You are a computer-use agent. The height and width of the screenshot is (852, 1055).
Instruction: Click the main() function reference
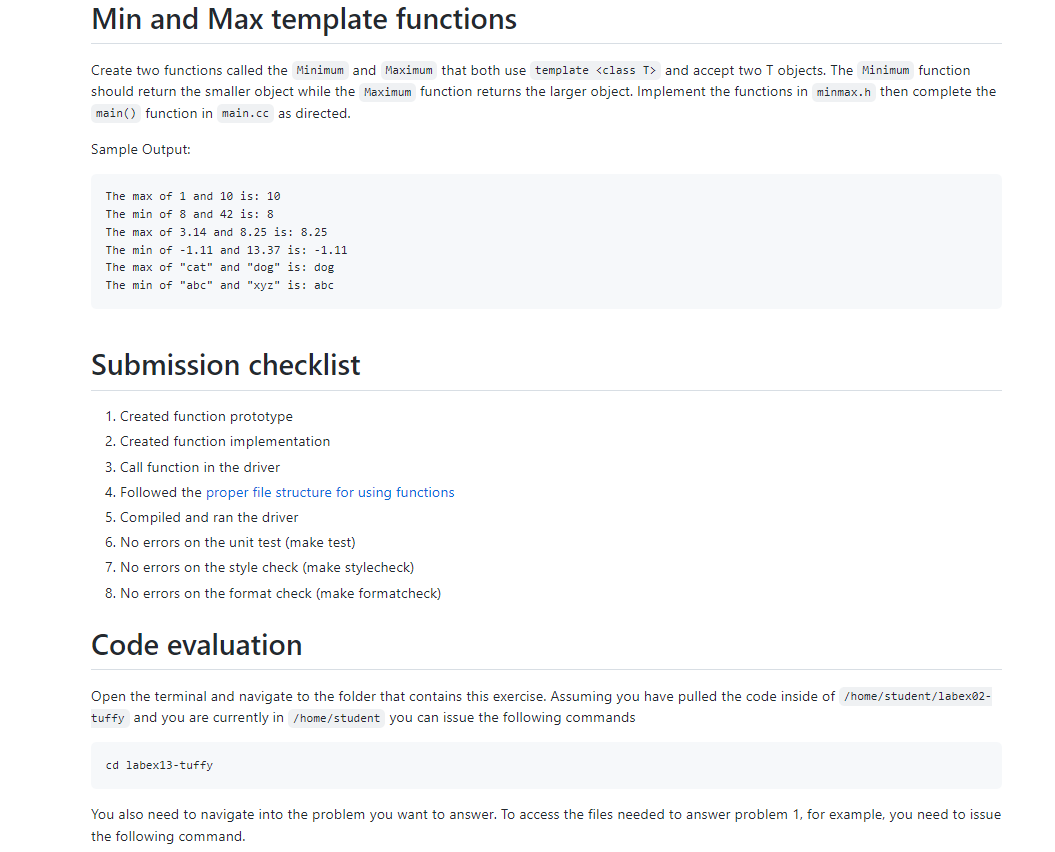[114, 113]
